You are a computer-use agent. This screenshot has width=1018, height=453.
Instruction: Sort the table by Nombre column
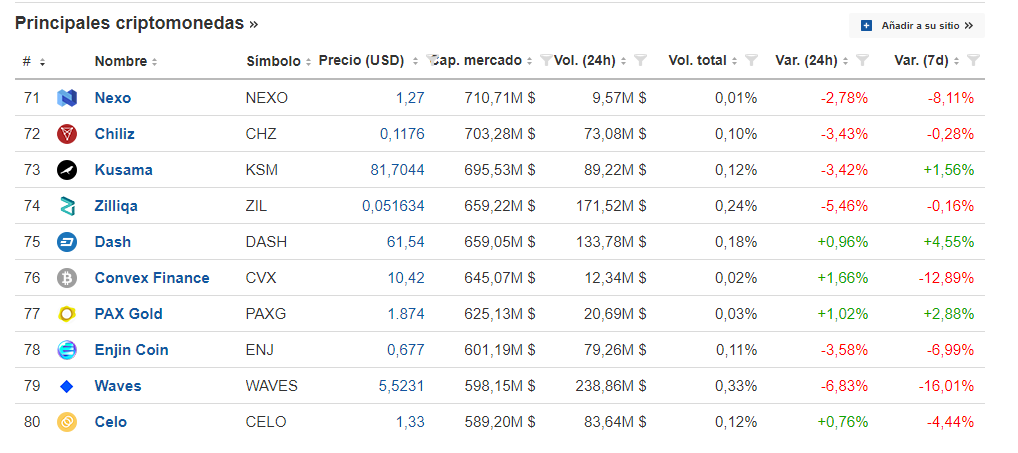coord(126,62)
